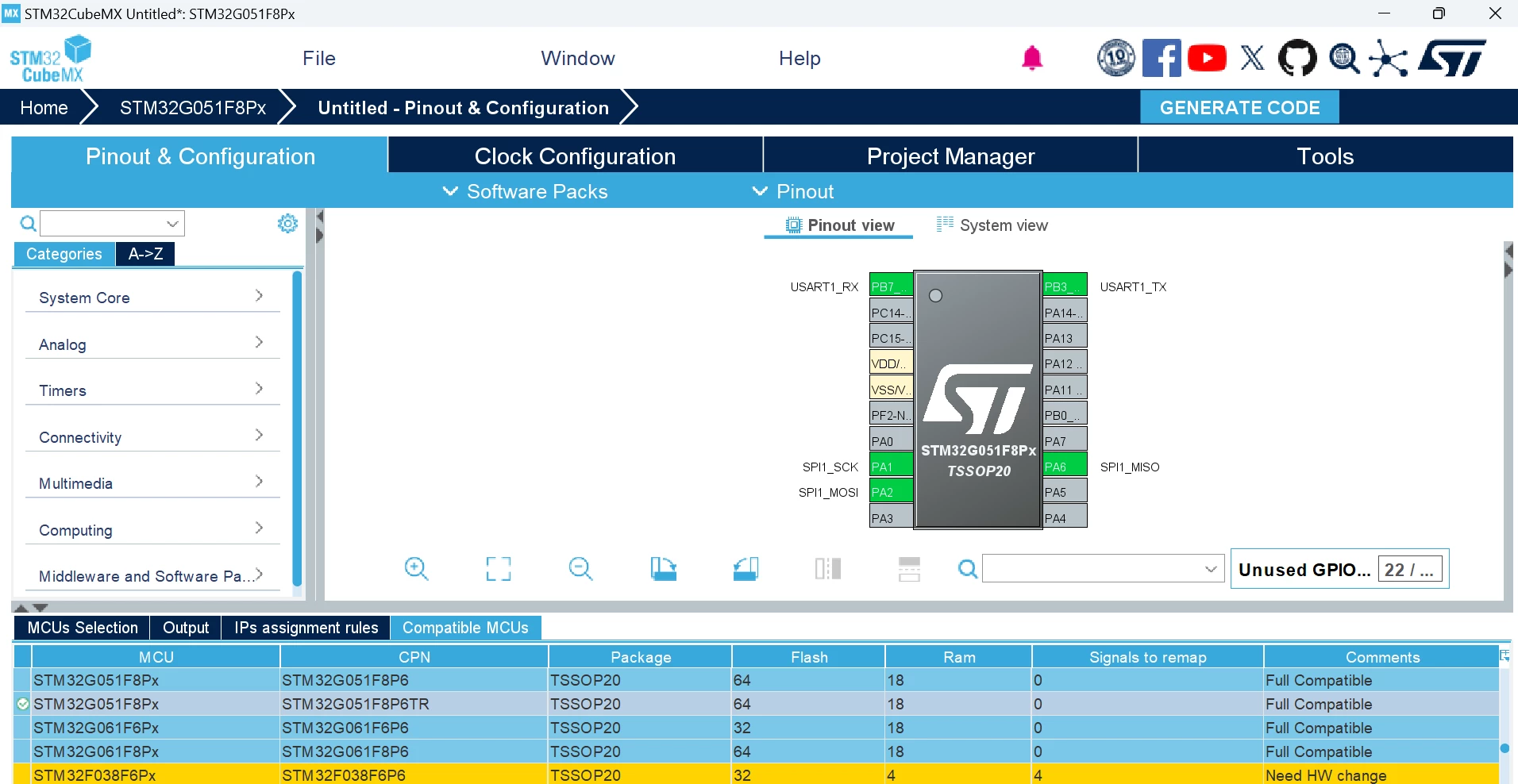This screenshot has width=1518, height=784.
Task: Select the STM32G061F6P6 CPN cell
Action: click(414, 728)
